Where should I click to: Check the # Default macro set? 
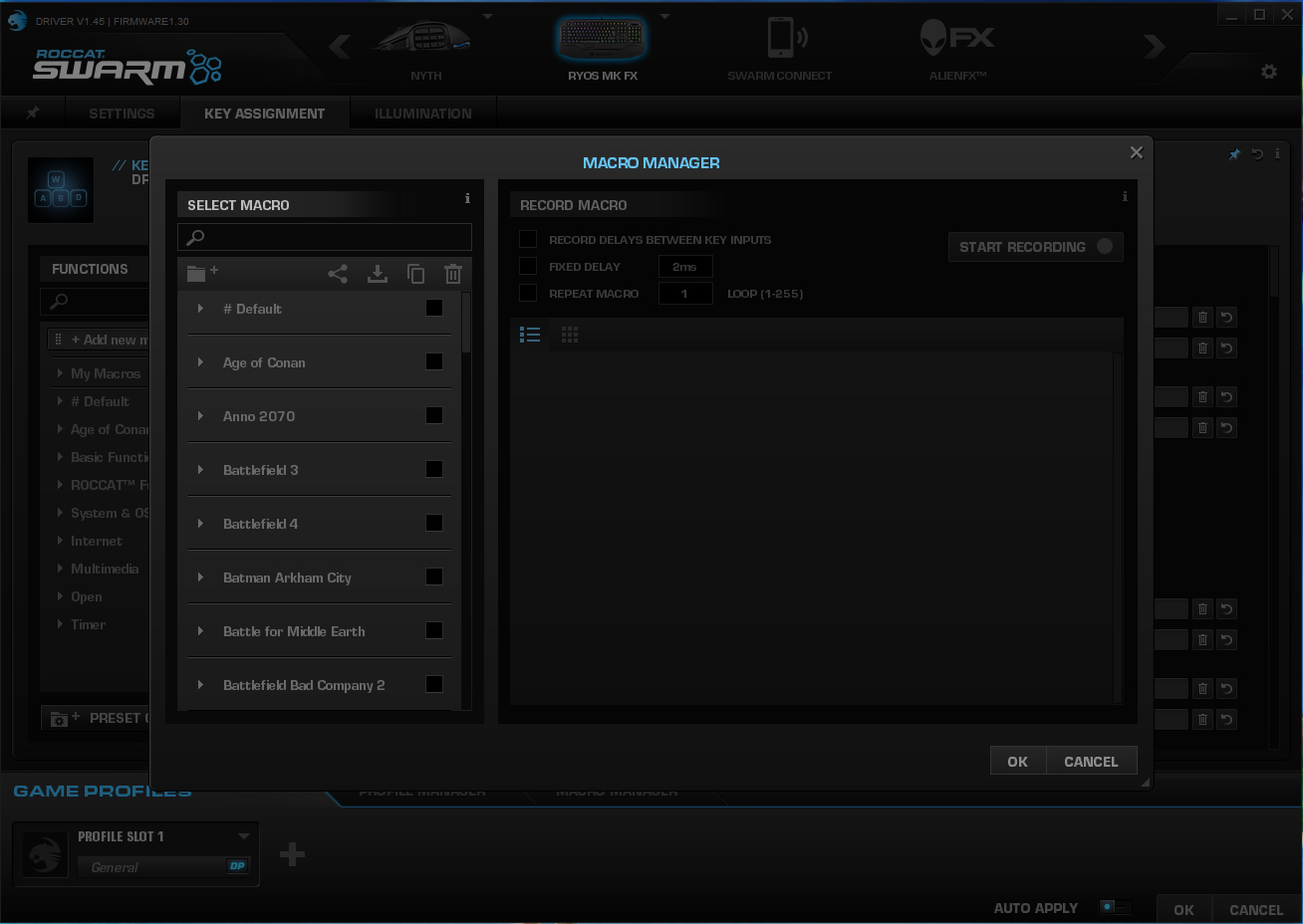434,308
